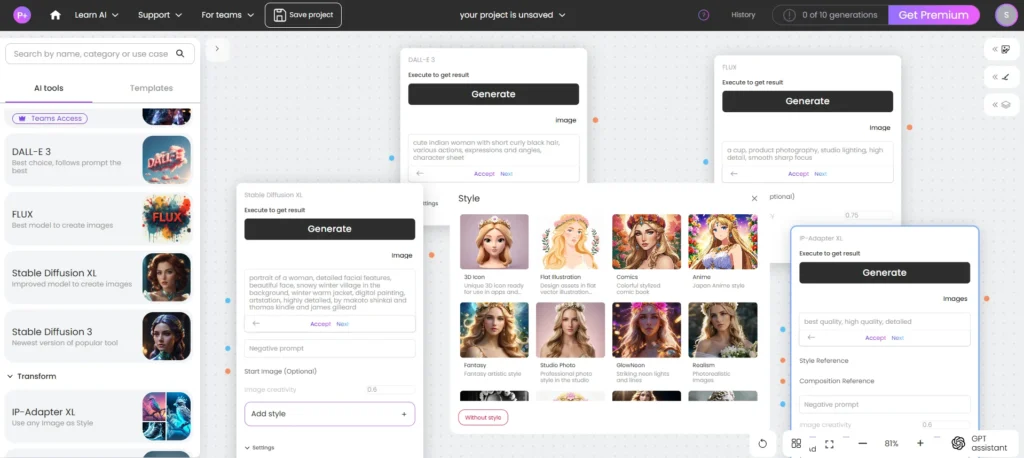
Task: Click Generate in the DALL-E 3 node
Action: click(x=494, y=94)
